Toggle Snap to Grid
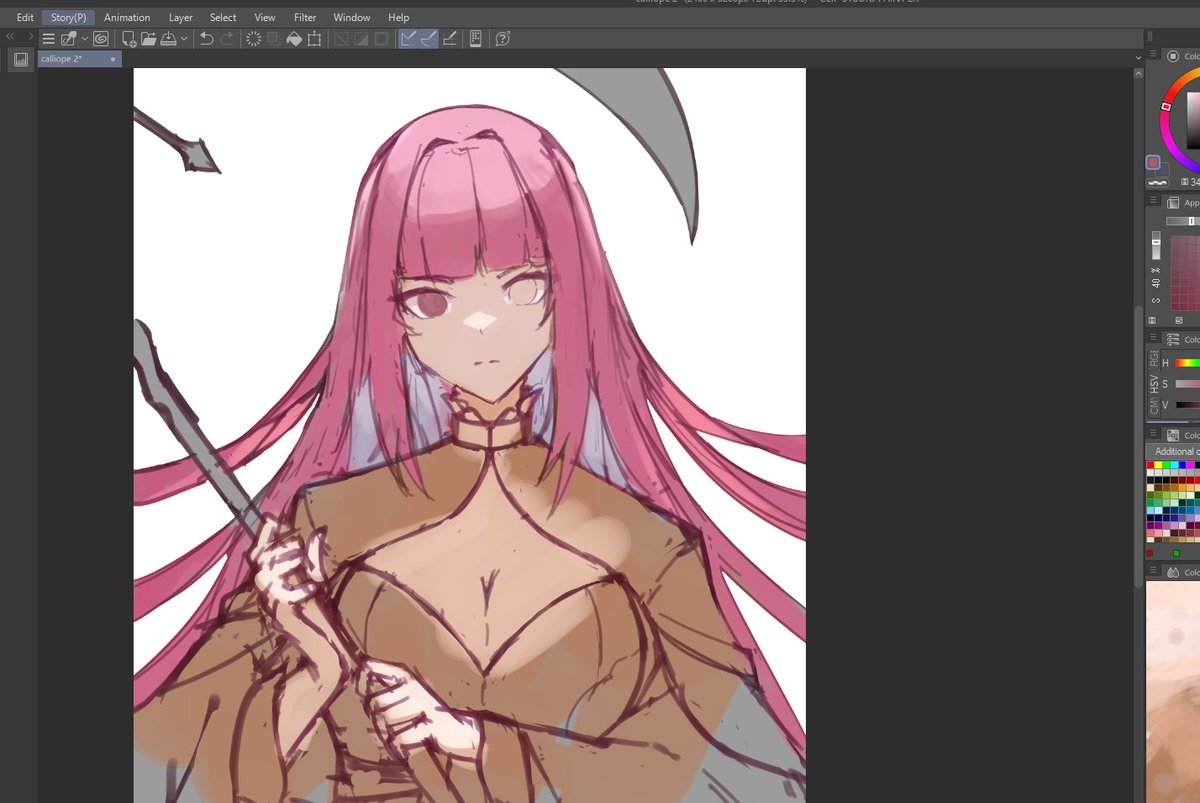This screenshot has height=803, width=1200. coord(449,39)
